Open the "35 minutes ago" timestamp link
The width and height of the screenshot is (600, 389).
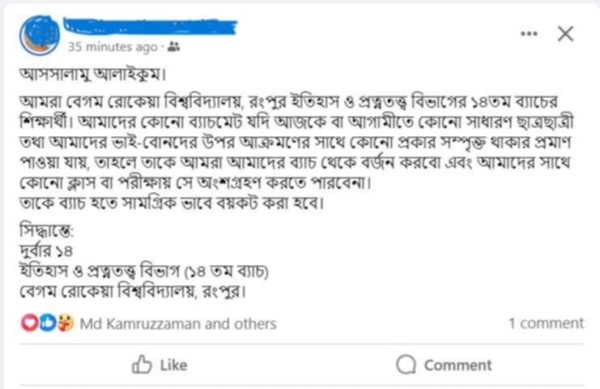(x=113, y=47)
